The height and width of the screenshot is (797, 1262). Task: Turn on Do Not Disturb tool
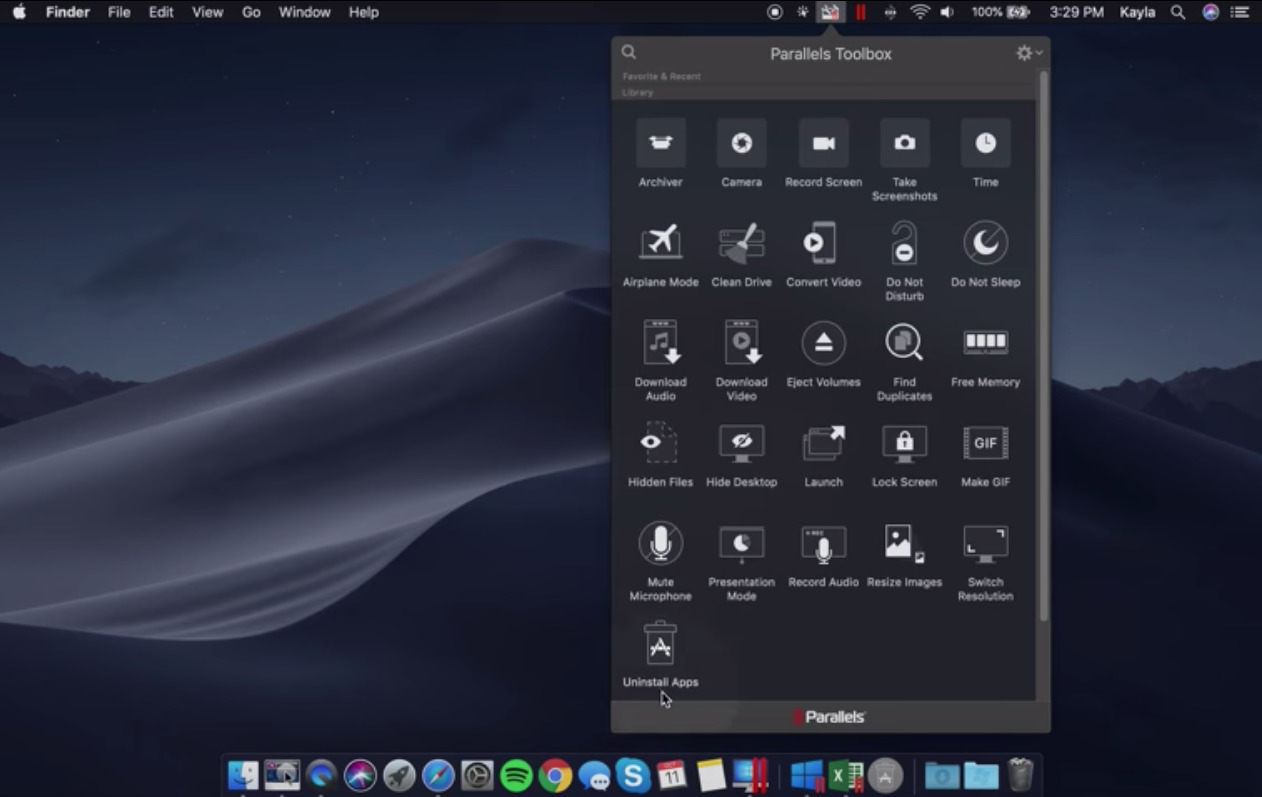(904, 243)
